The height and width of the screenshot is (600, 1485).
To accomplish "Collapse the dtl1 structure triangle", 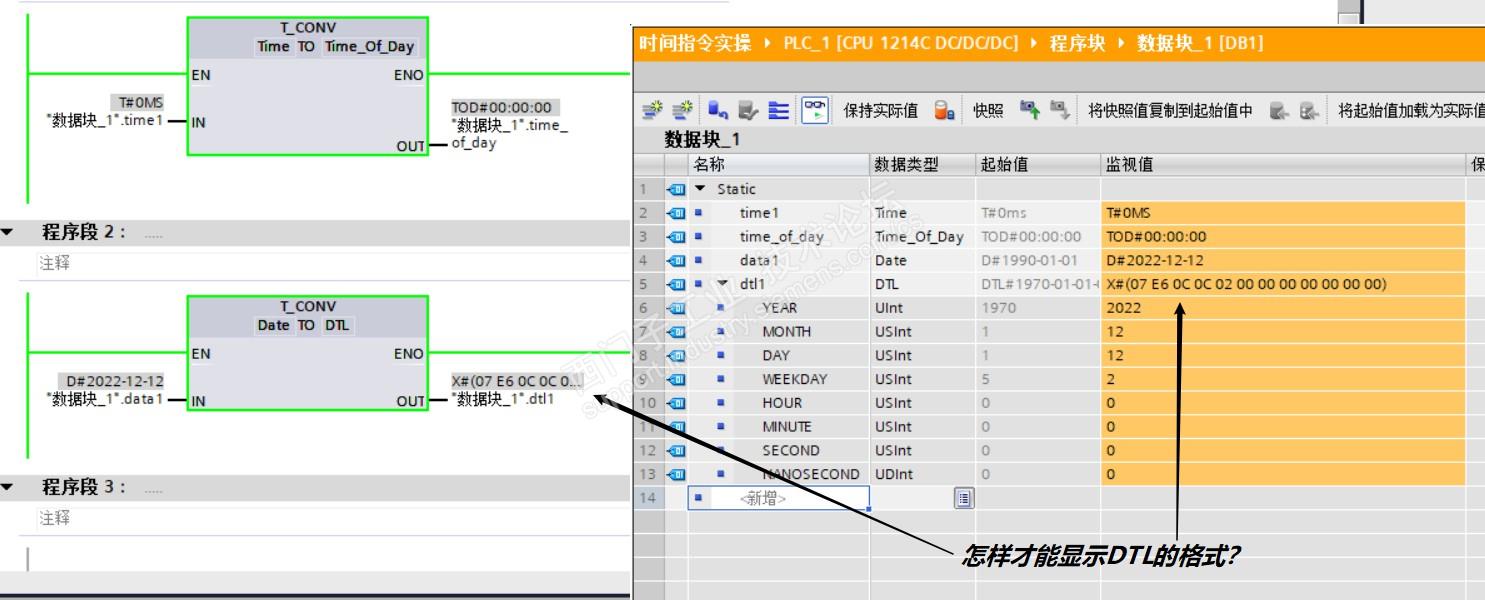I will click(724, 284).
